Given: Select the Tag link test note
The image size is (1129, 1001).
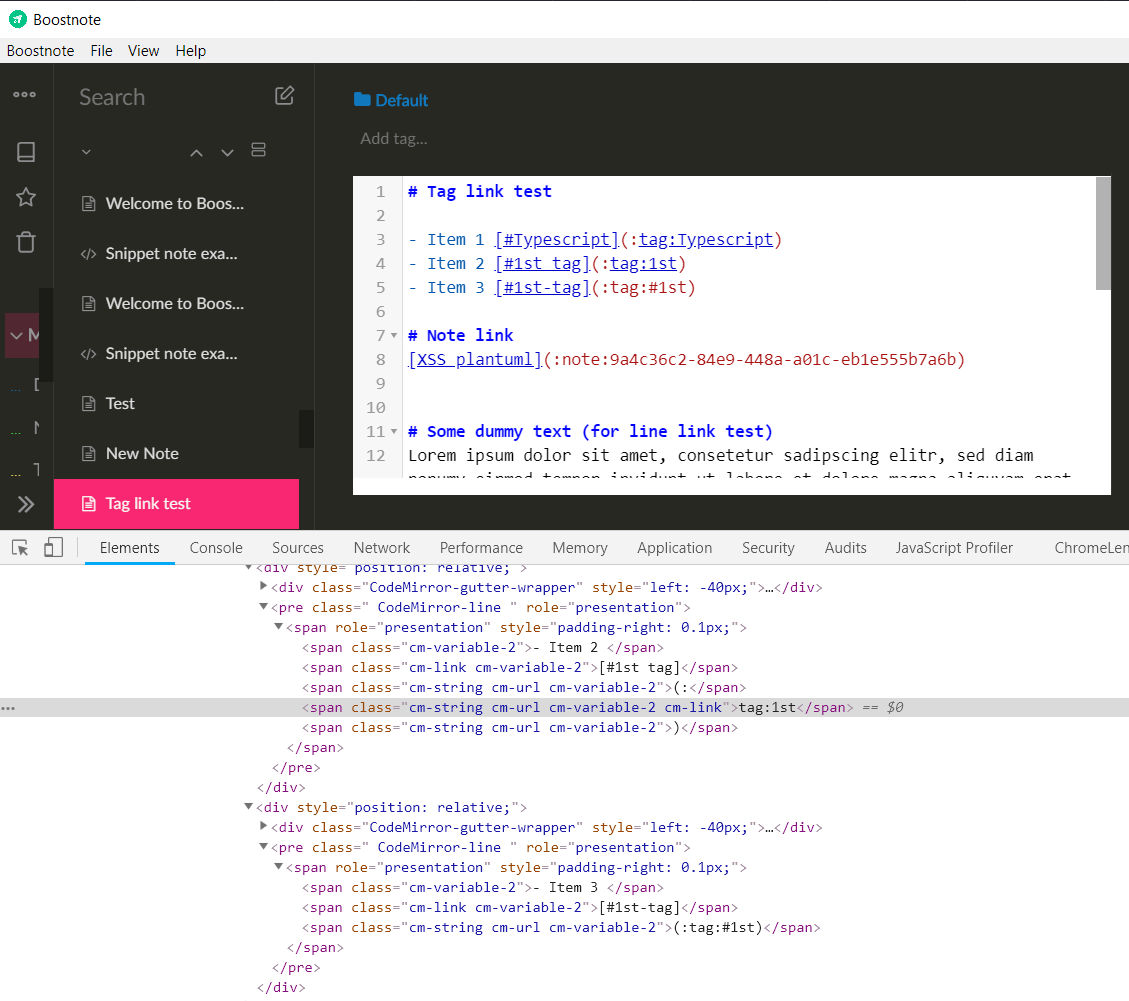Looking at the screenshot, I should click(x=176, y=503).
